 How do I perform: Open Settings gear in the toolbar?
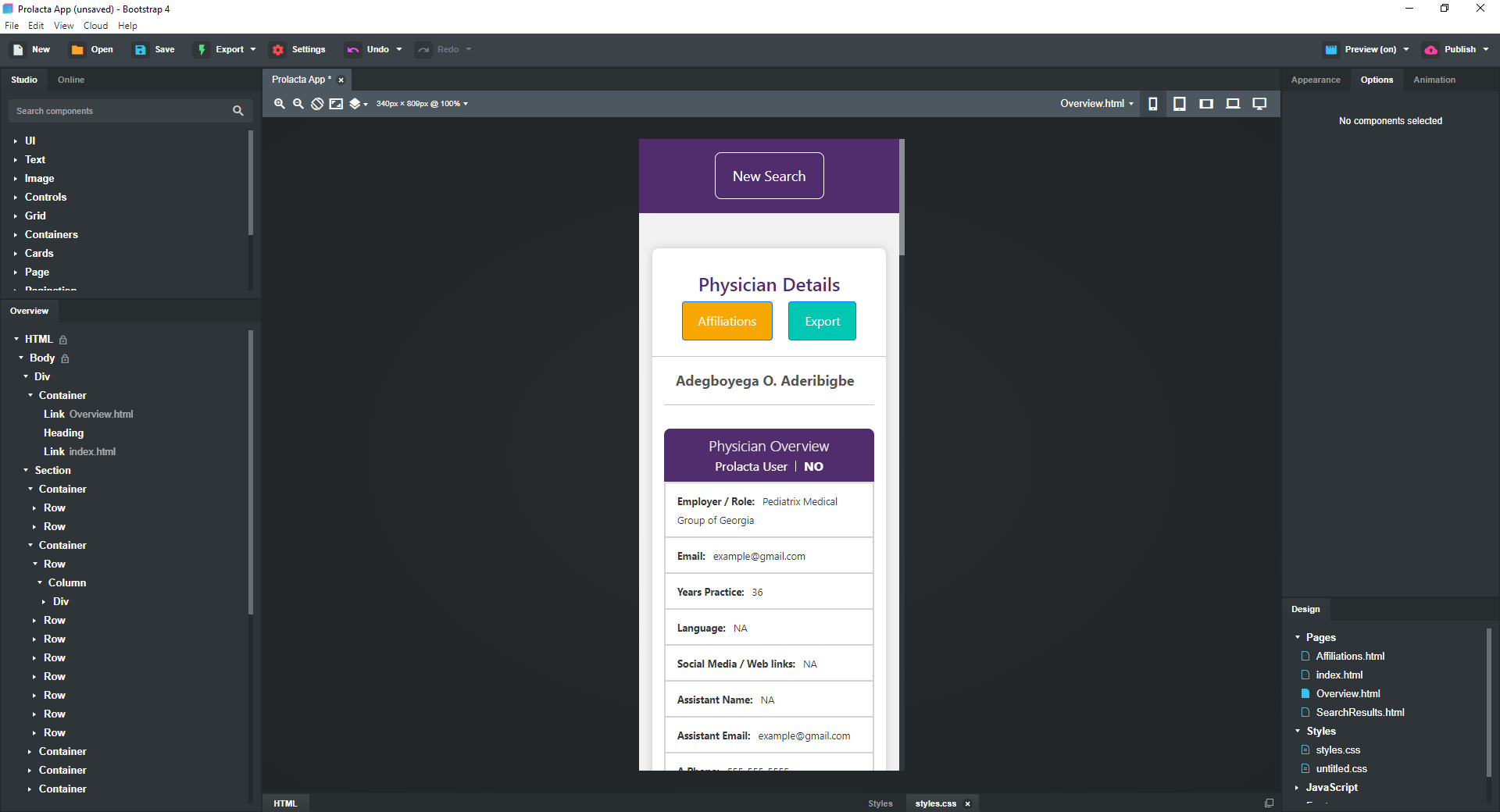tap(278, 50)
